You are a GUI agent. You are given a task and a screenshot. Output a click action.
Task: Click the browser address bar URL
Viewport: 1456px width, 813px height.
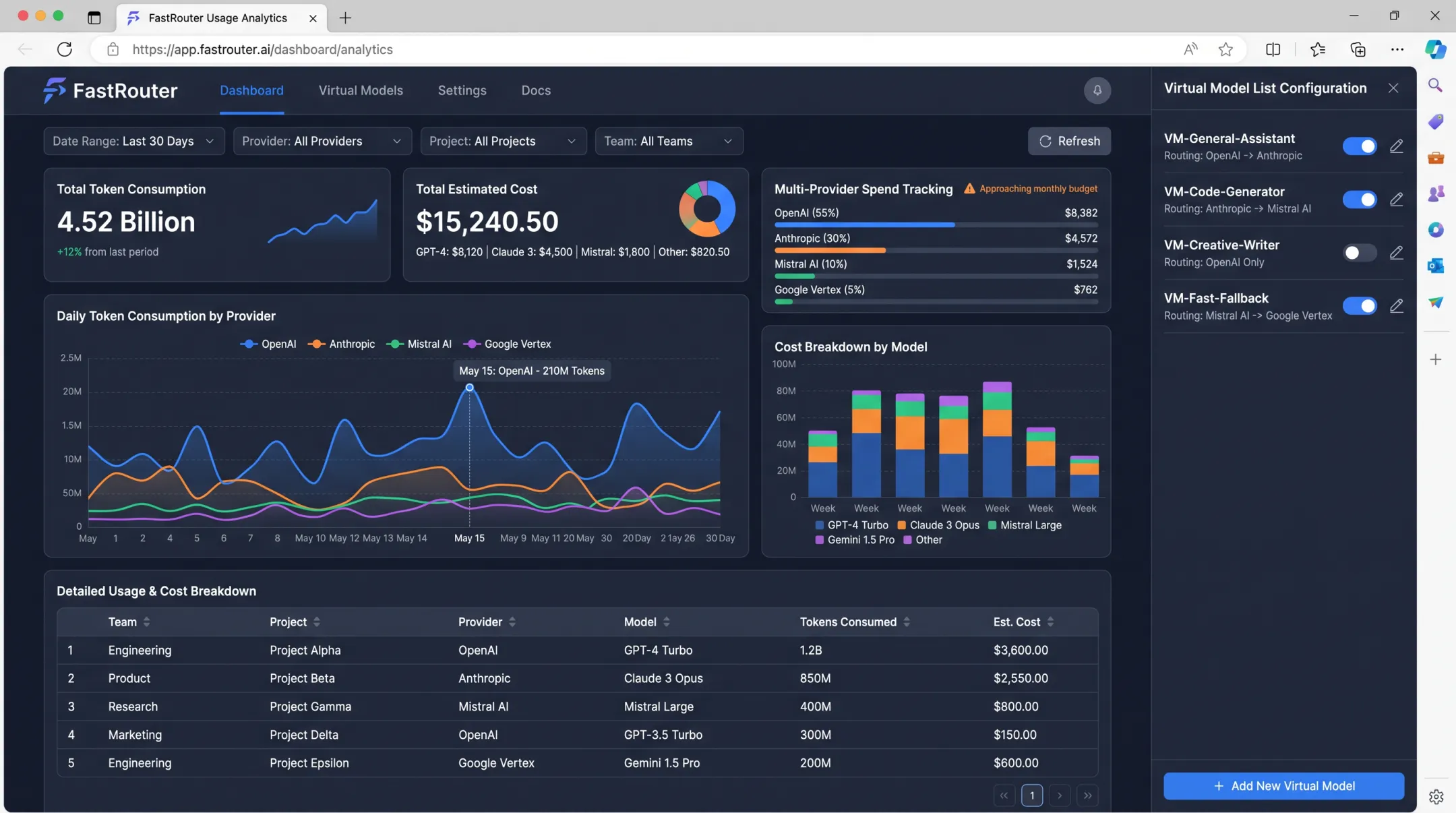click(x=263, y=49)
